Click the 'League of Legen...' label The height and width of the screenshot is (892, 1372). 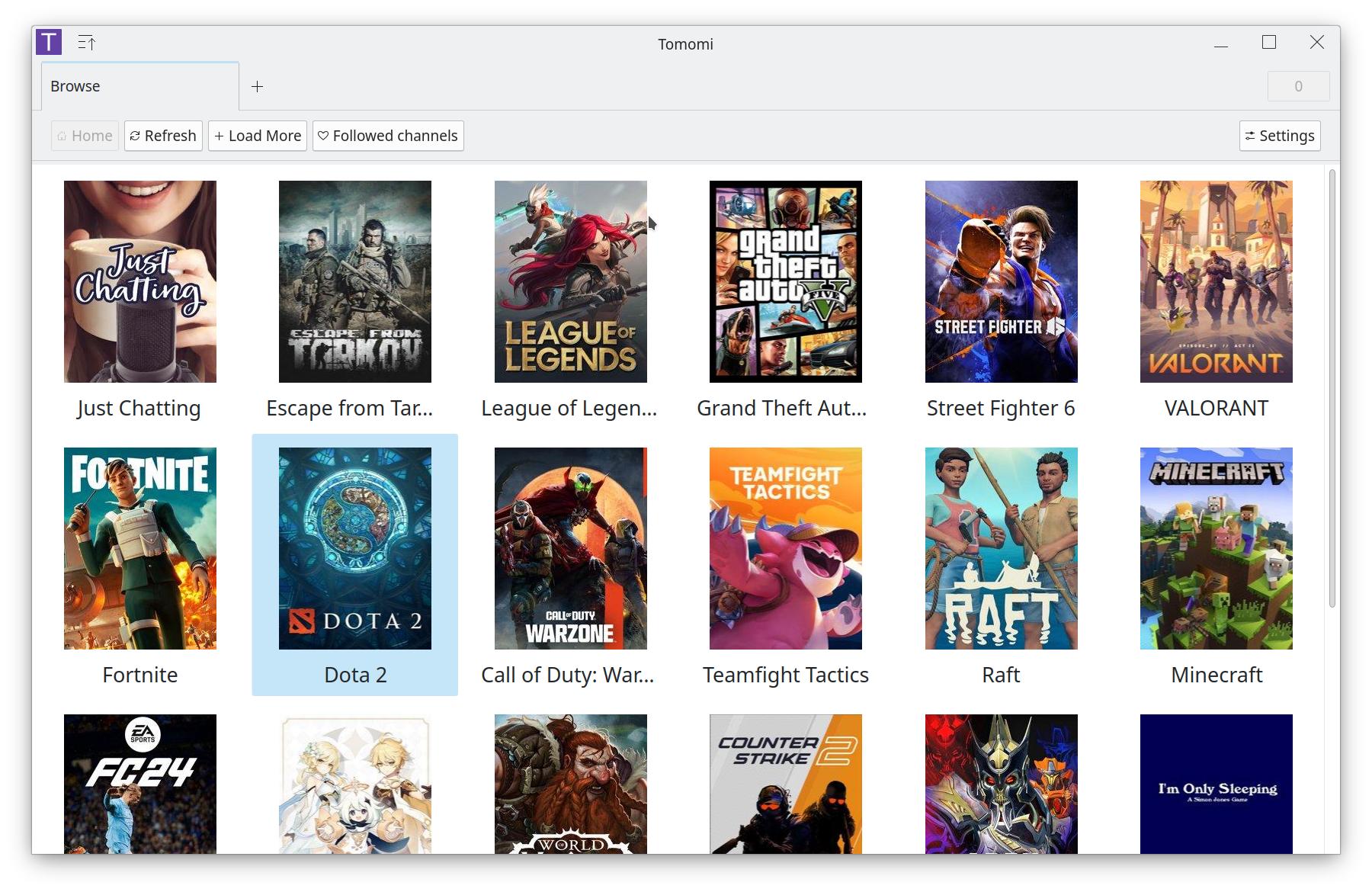[x=569, y=409]
